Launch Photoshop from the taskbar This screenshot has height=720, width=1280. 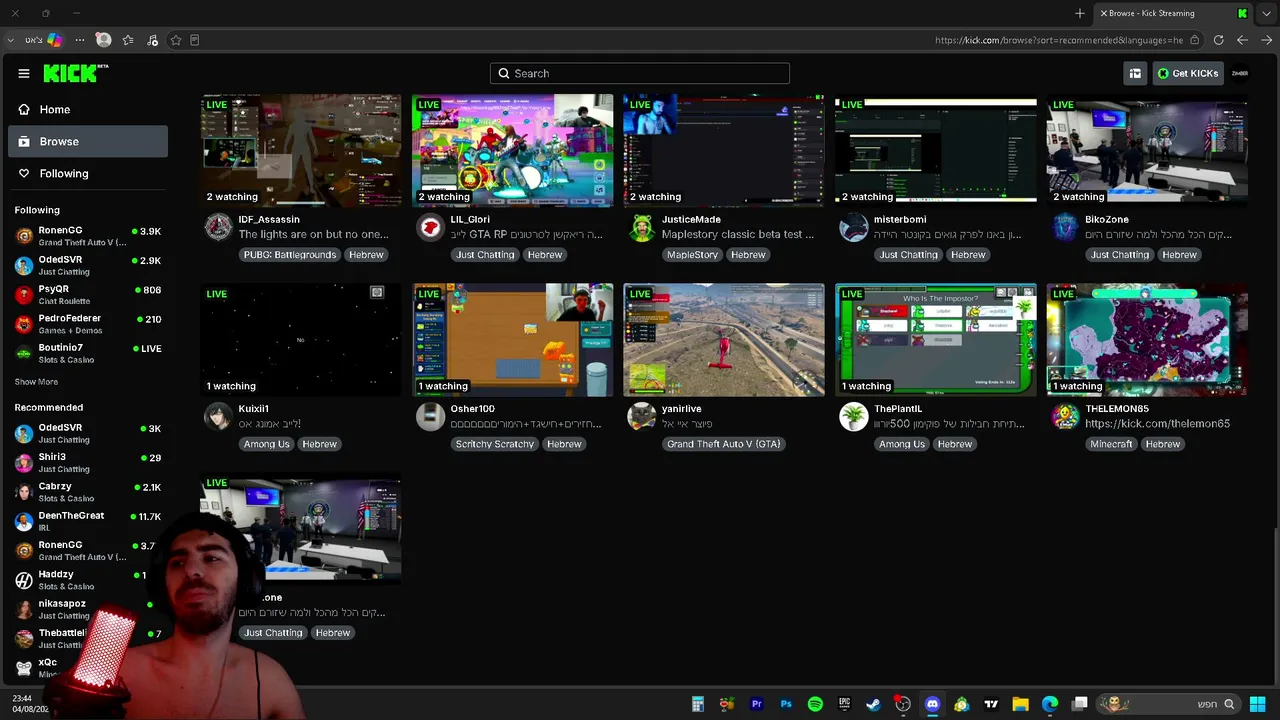click(786, 704)
